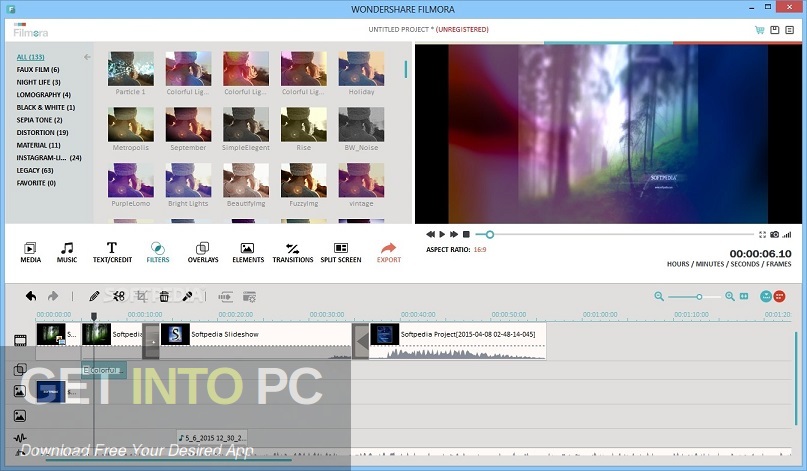807x471 pixels.
Task: Select DISTORTION (19) category
Action: pos(42,133)
